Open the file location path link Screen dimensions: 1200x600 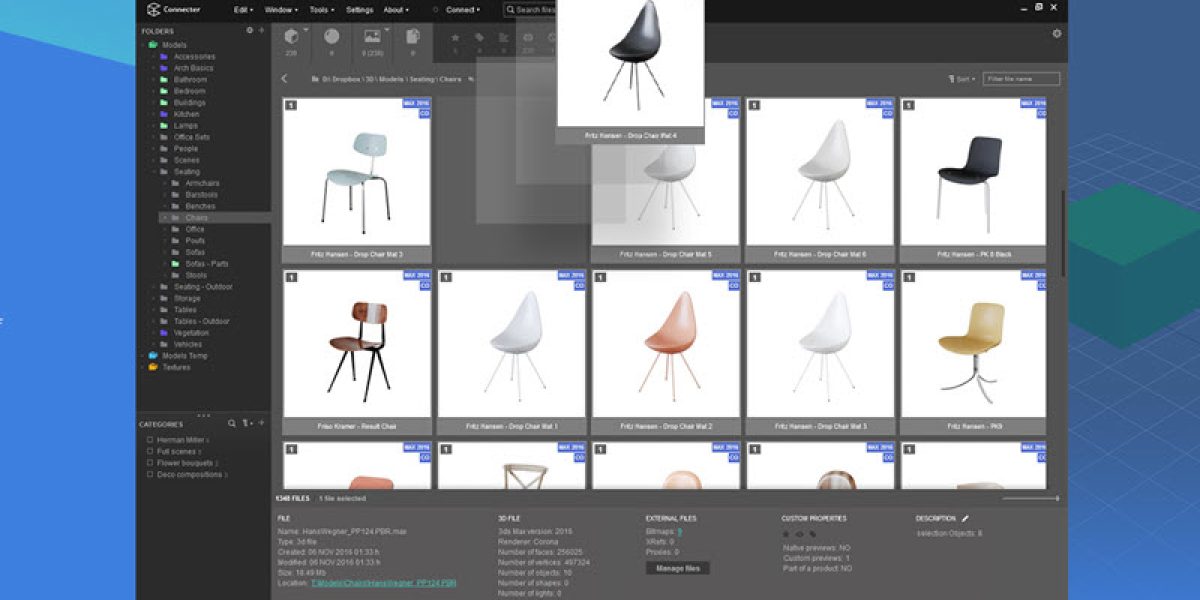pyautogui.click(x=384, y=582)
